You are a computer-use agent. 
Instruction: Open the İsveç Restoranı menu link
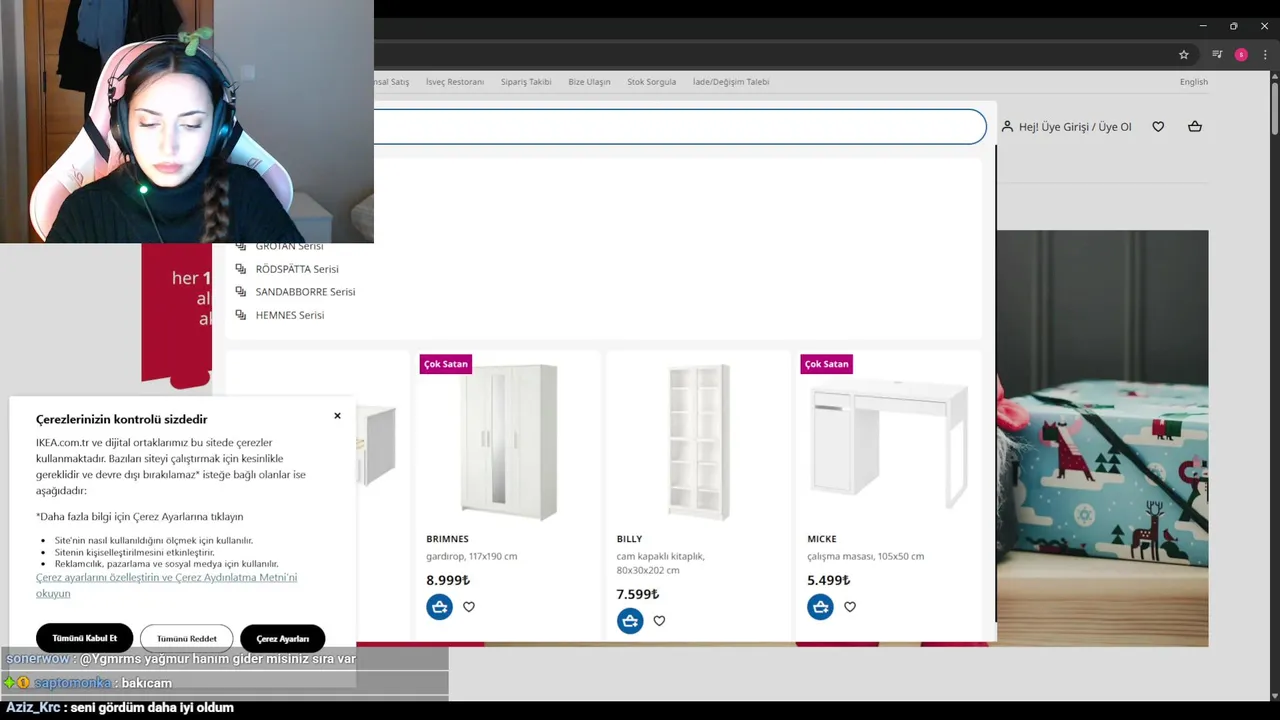[455, 82]
